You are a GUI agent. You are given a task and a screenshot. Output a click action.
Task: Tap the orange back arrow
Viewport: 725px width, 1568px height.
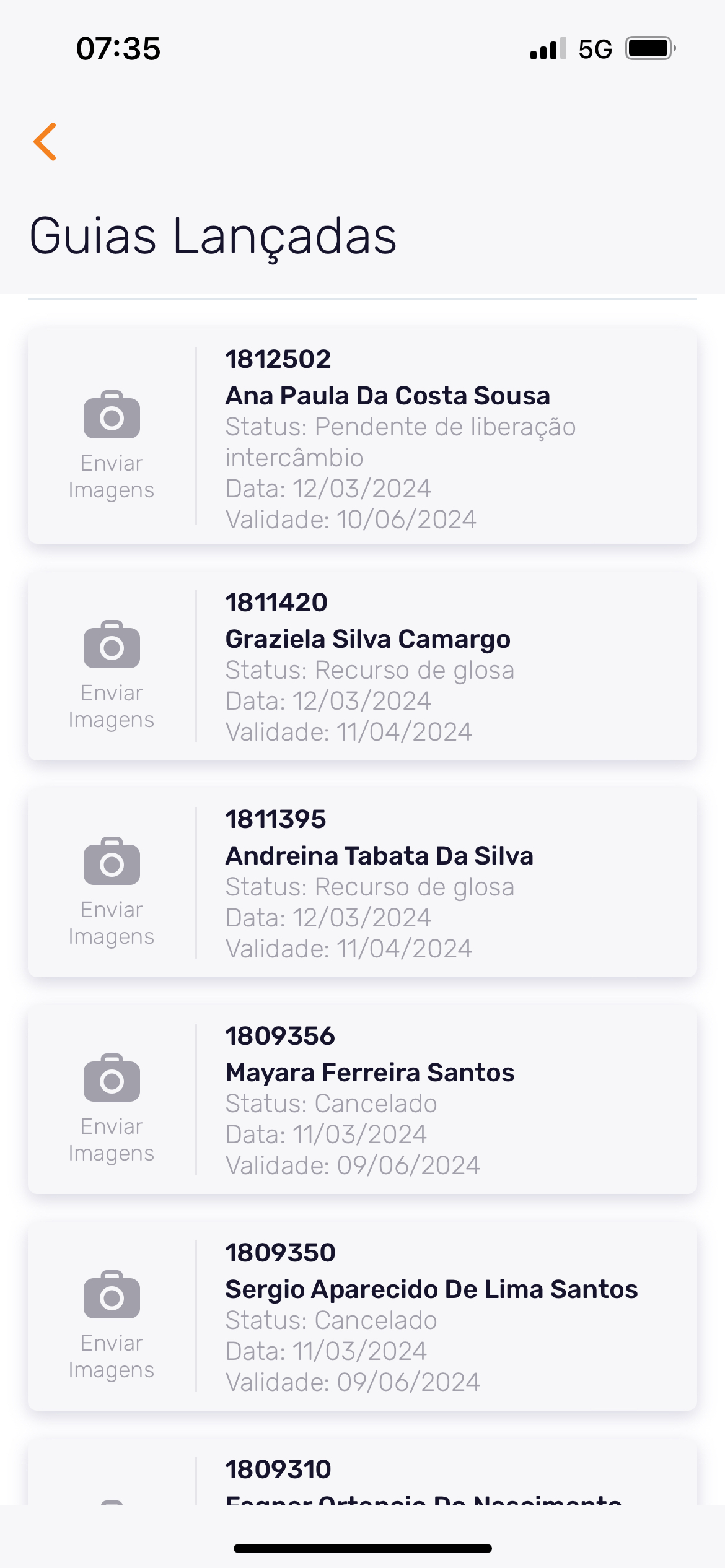[x=45, y=142]
